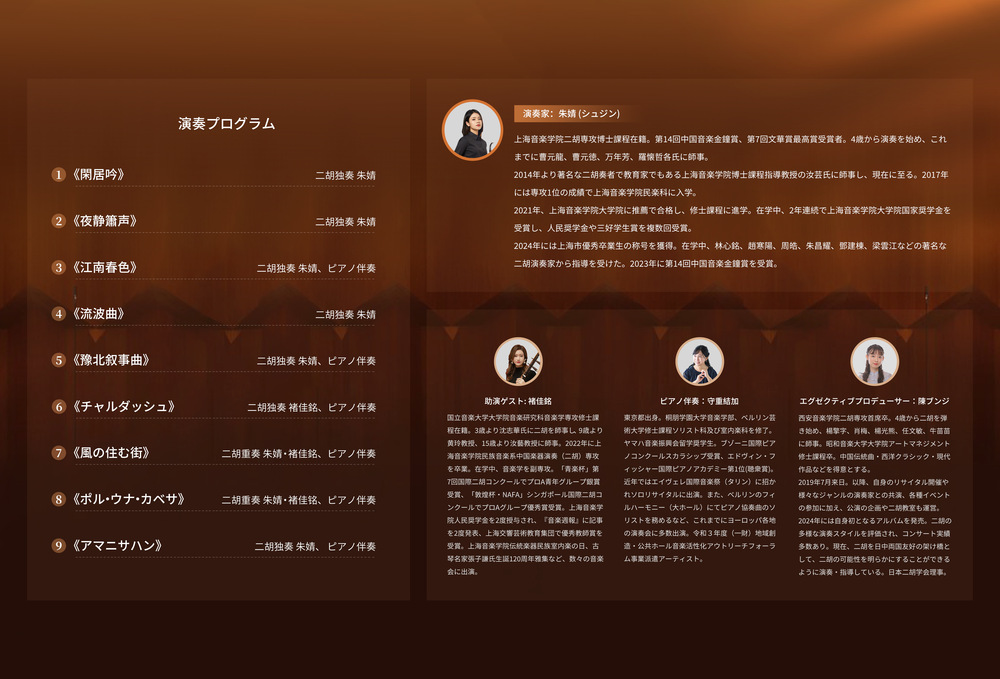Viewport: 1000px width, 679px height.
Task: Click the 助演ゲスト：褚佳銘 heading
Action: (518, 400)
